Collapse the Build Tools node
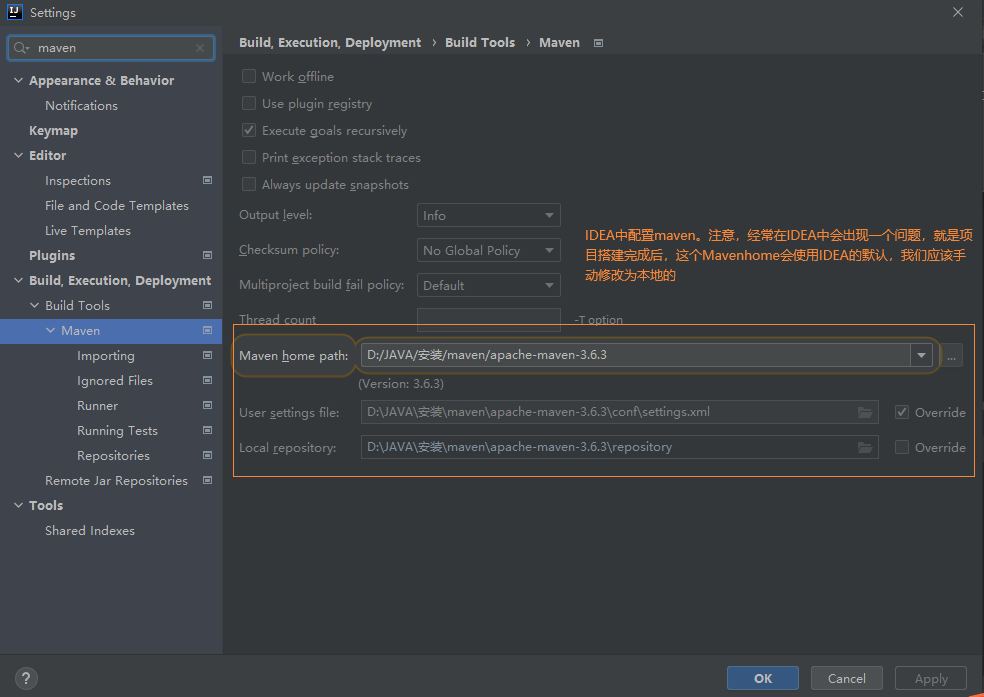This screenshot has width=984, height=697. click(35, 306)
